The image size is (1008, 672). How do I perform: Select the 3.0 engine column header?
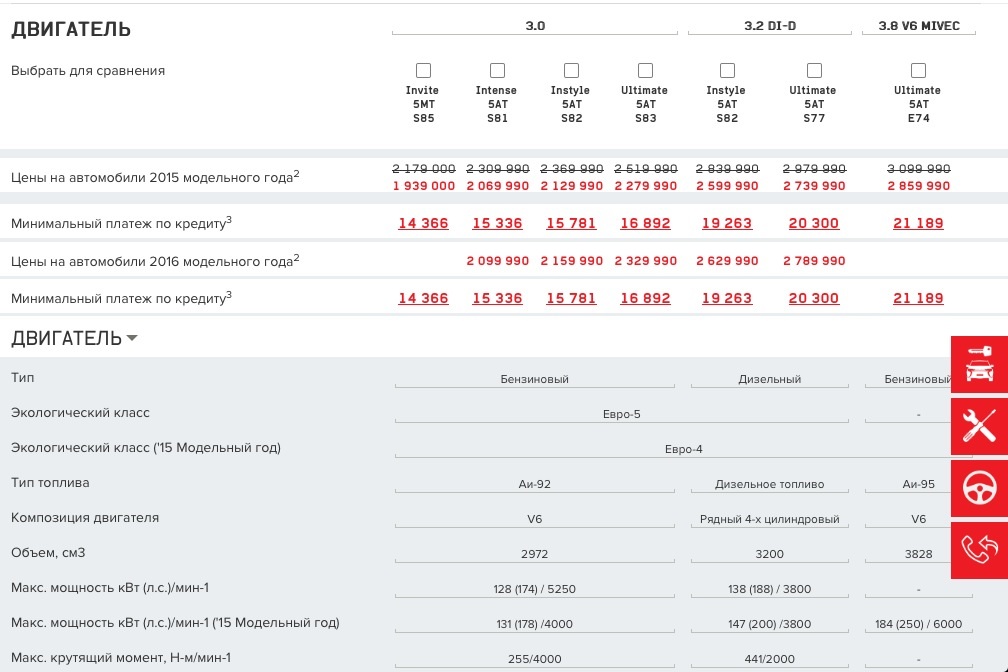[535, 26]
